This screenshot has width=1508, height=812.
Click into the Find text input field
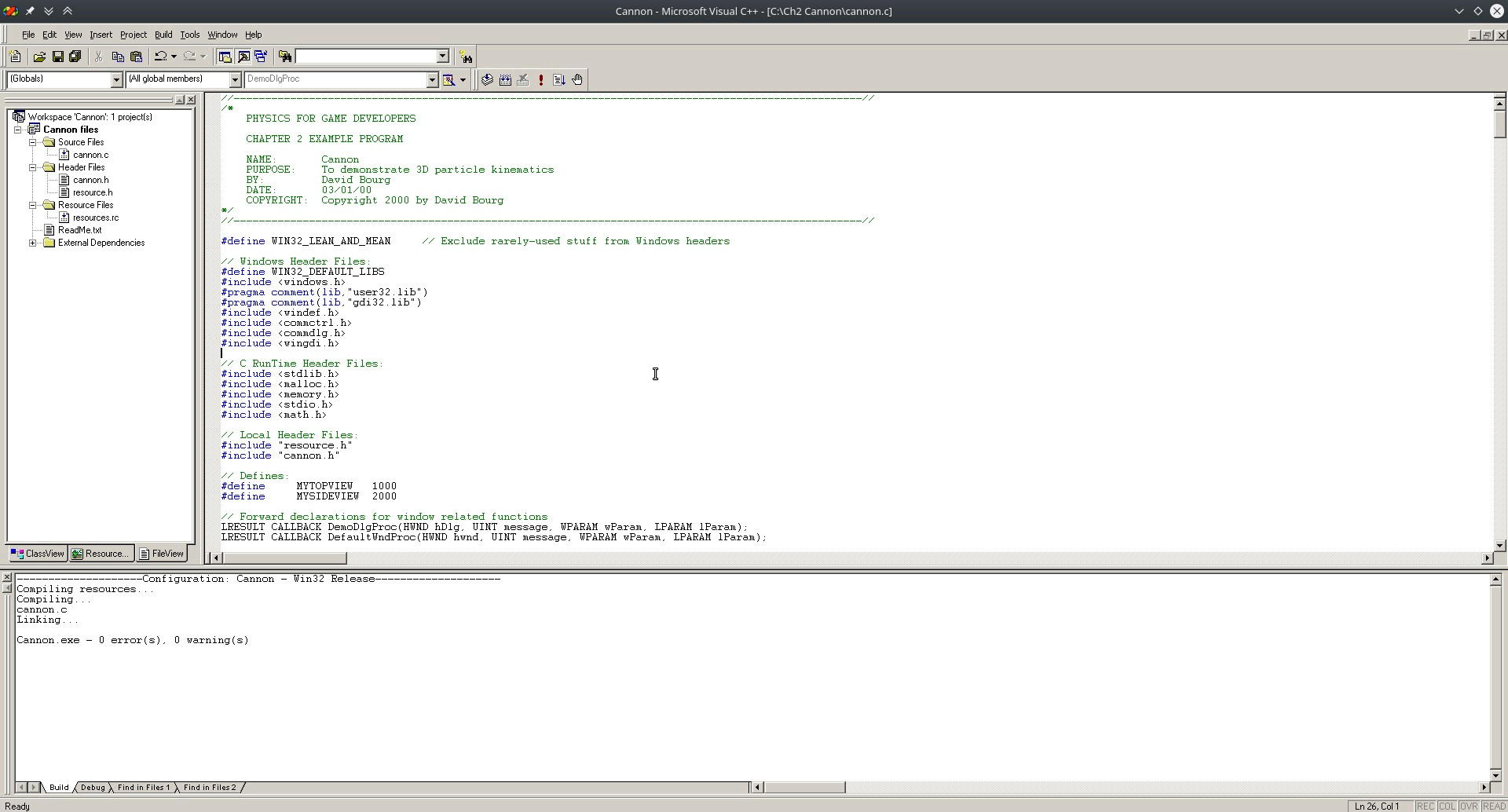365,57
